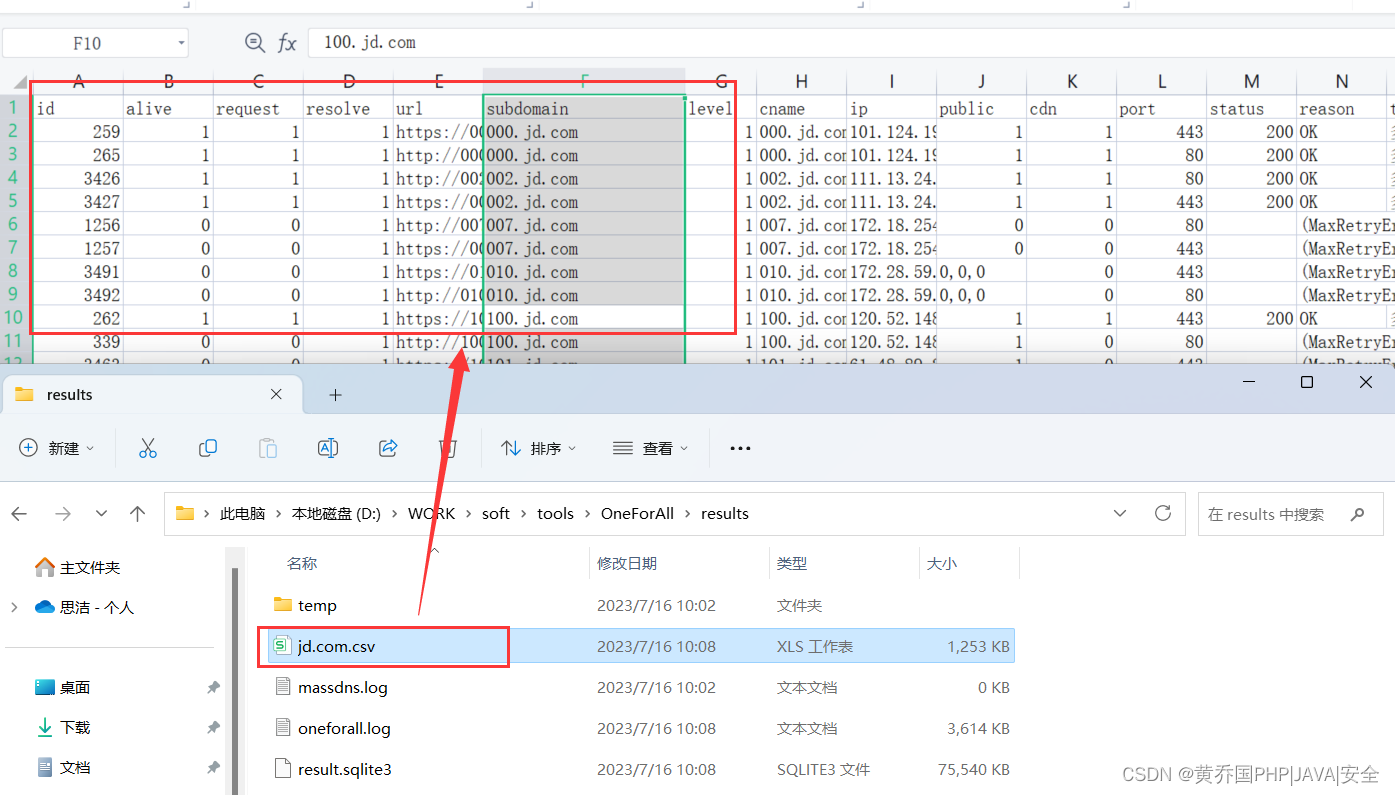Open the 新建 dropdown menu
The height and width of the screenshot is (795, 1395).
[x=58, y=448]
